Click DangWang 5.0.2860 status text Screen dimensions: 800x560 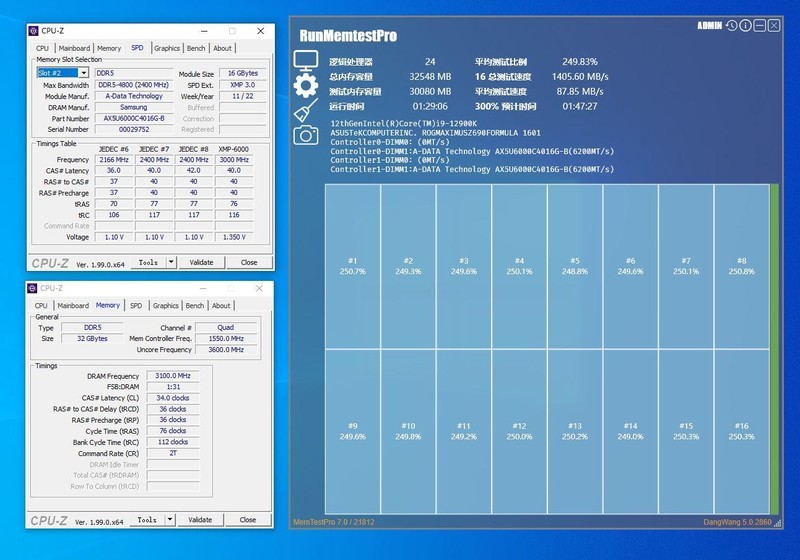(737, 522)
